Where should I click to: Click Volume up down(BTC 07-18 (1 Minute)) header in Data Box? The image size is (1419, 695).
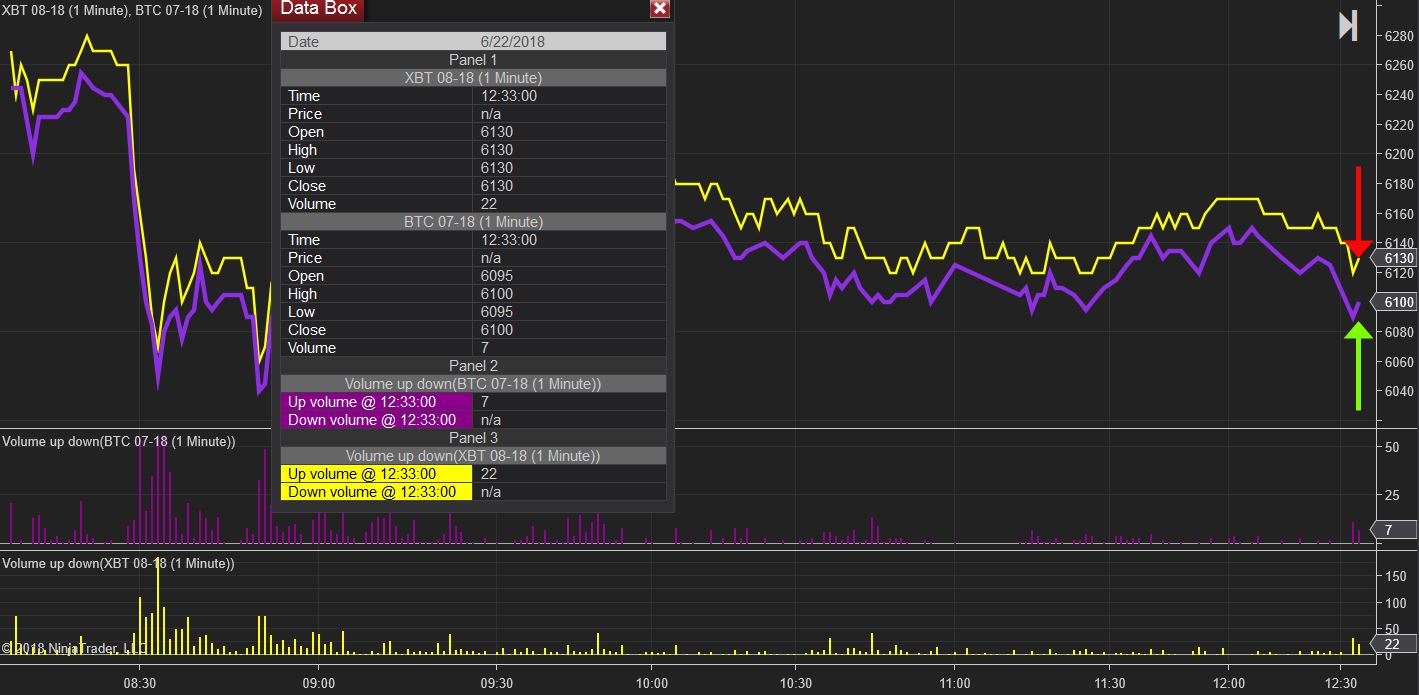pos(473,384)
